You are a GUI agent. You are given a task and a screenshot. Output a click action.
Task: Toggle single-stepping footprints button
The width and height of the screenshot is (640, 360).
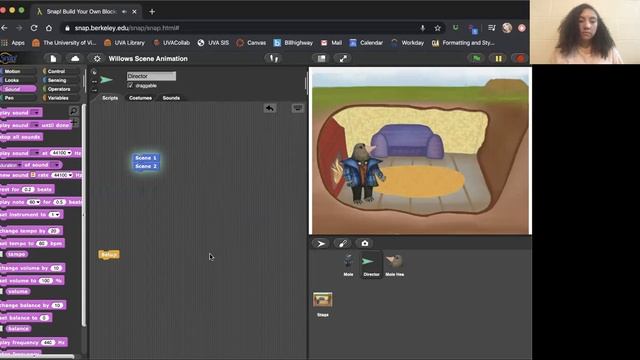273,59
